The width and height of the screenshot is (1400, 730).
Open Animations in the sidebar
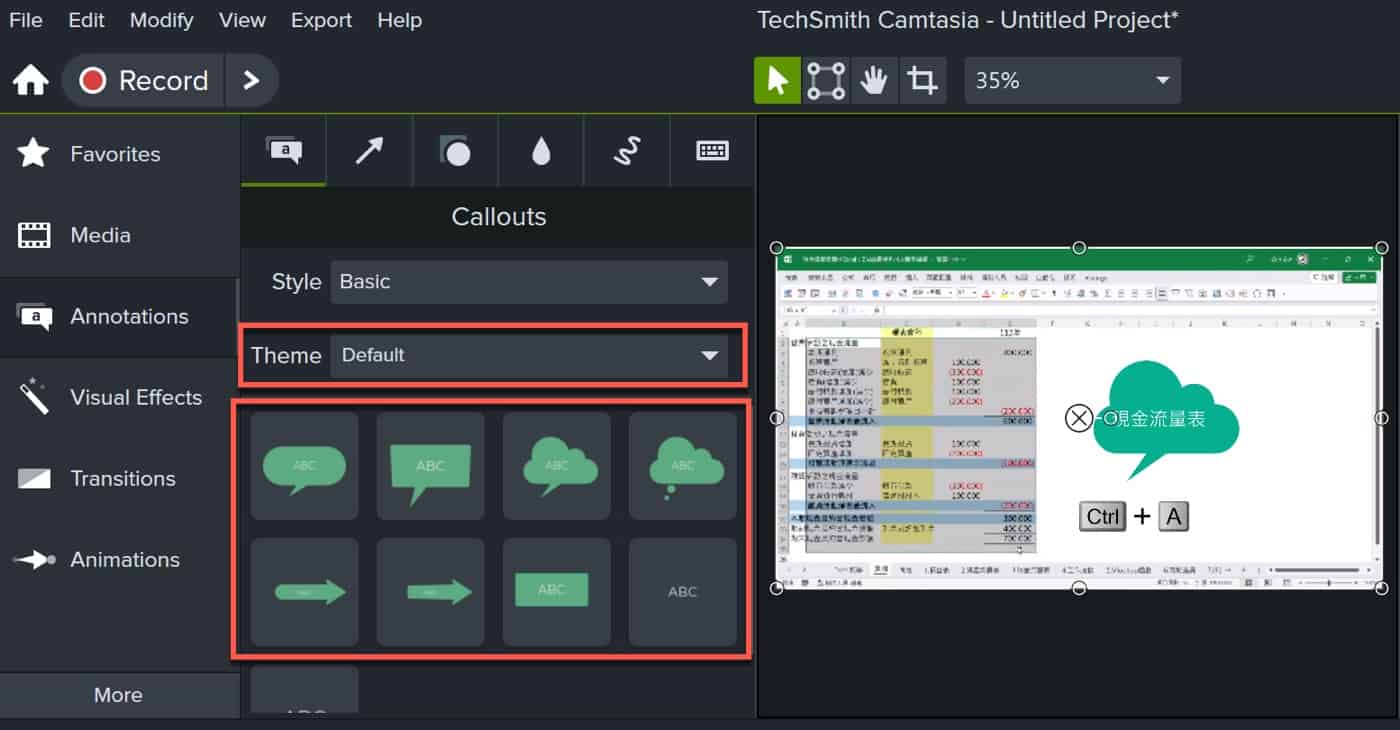pos(119,559)
